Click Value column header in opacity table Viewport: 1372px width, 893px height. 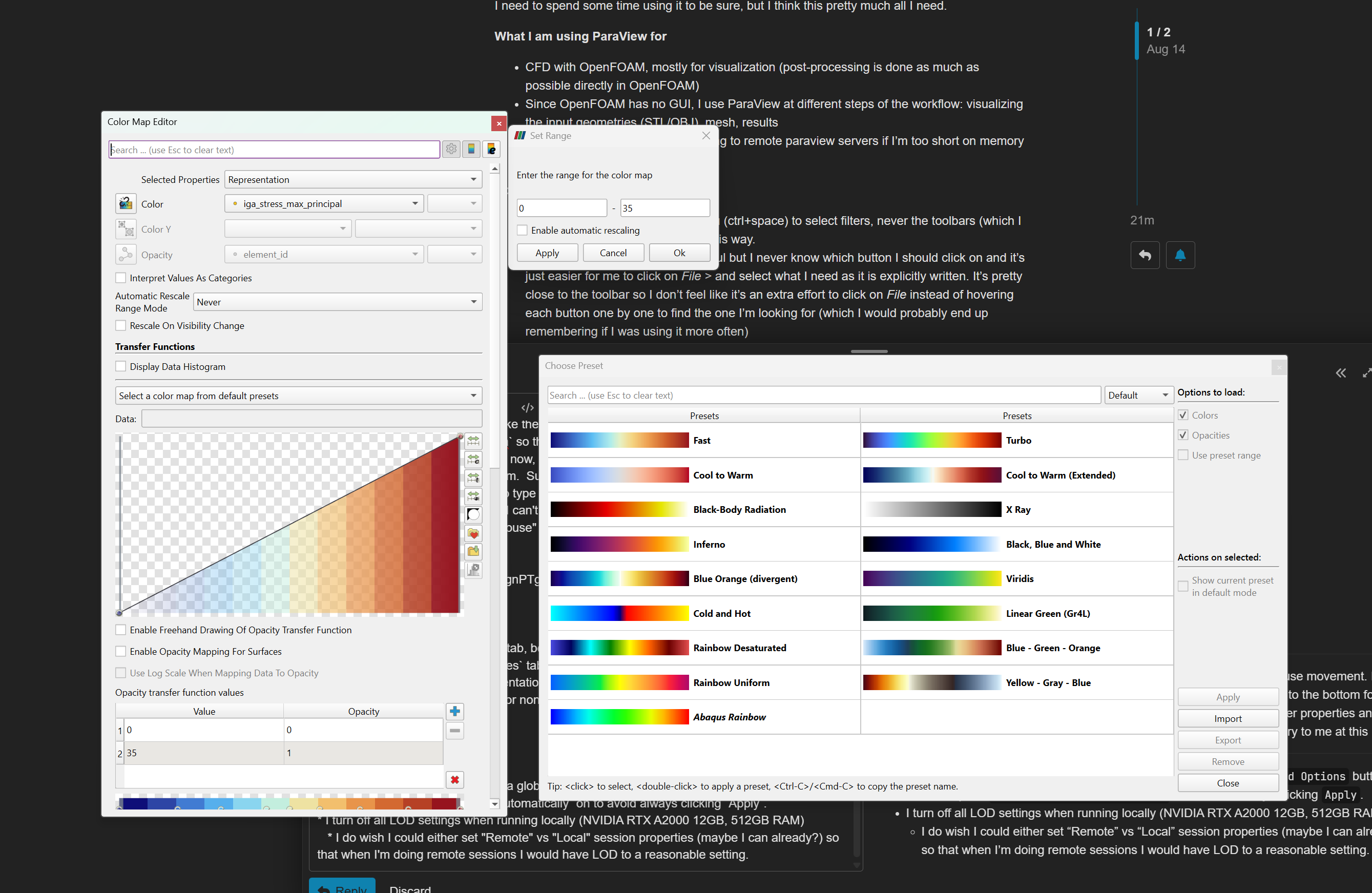tap(204, 711)
